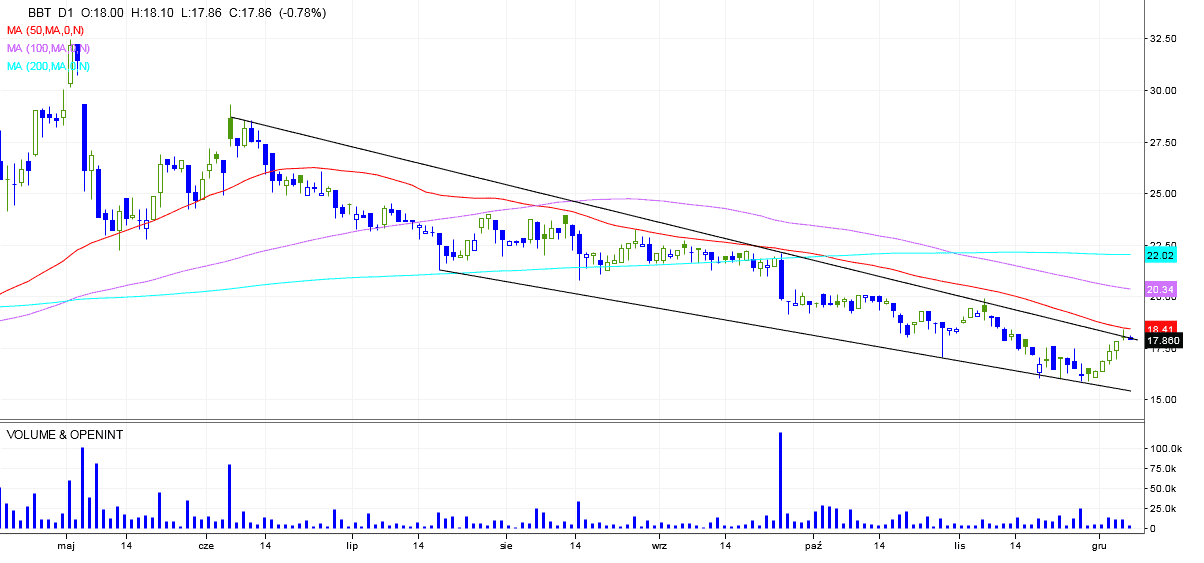Click the 'cze' month label on time axis
The width and height of the screenshot is (1204, 563).
pyautogui.click(x=206, y=546)
